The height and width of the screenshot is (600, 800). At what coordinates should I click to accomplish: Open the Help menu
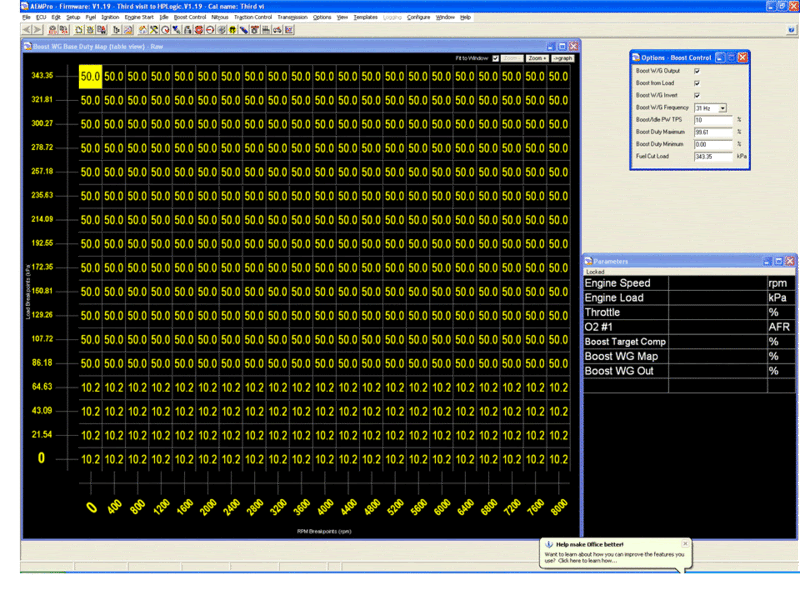(465, 17)
